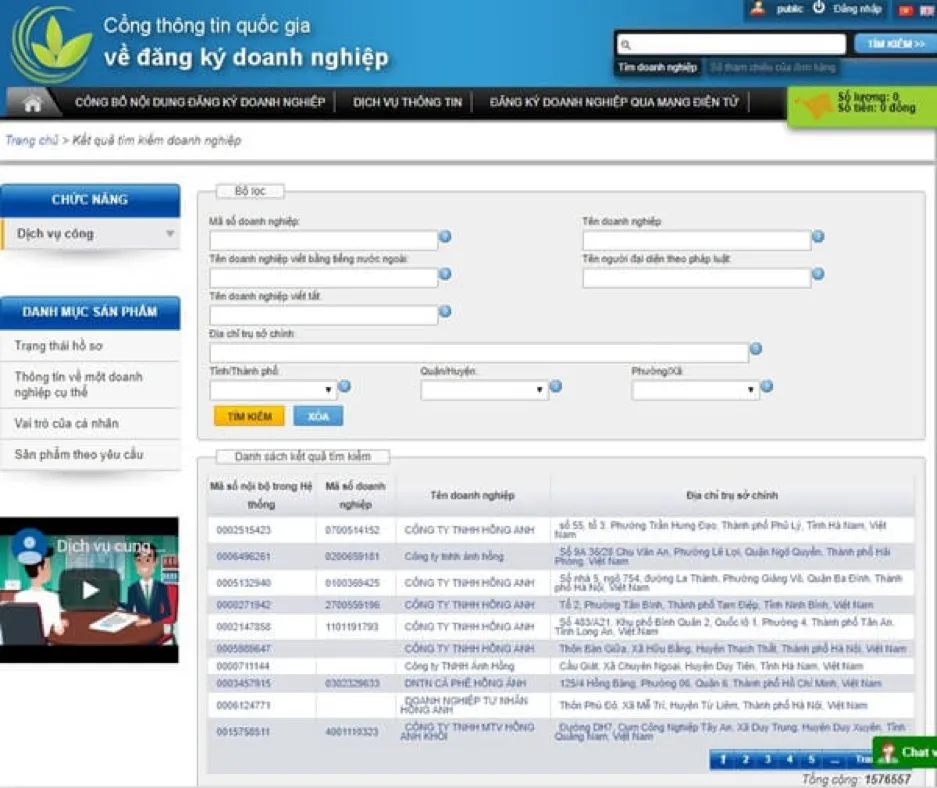The width and height of the screenshot is (937, 788).
Task: Click help icon beside Tên doanh nghiệp field
Action: (818, 237)
